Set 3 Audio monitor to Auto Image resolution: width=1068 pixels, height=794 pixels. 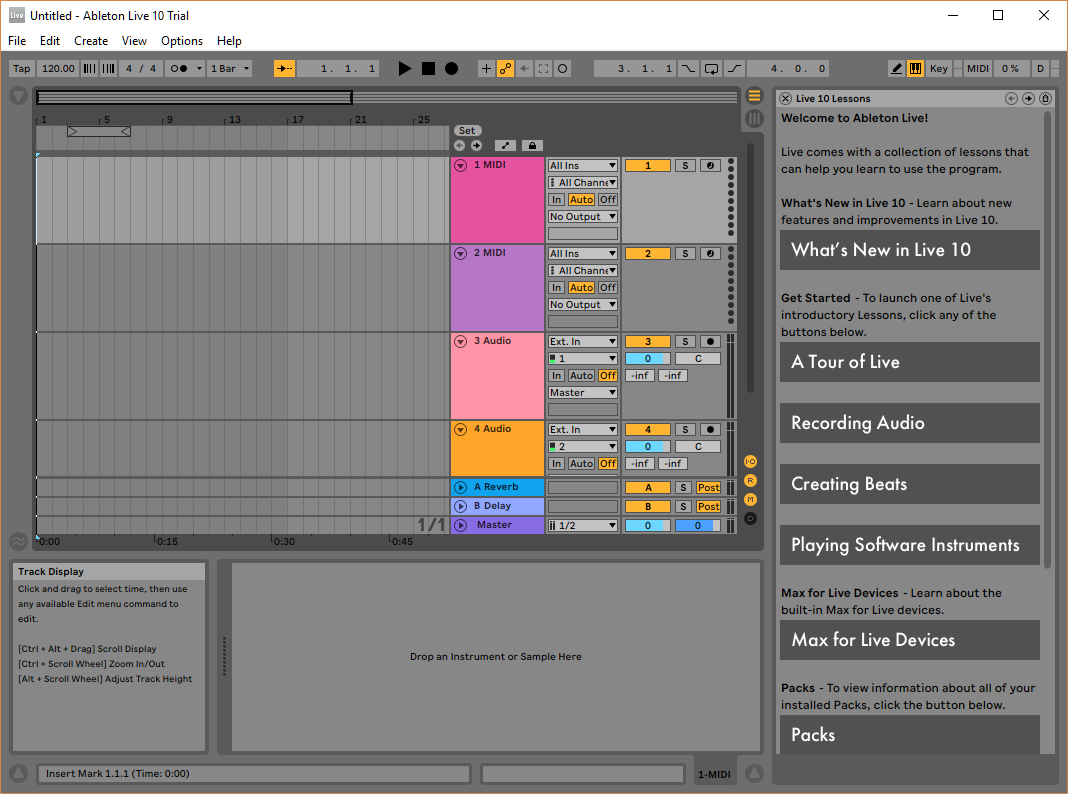point(581,376)
